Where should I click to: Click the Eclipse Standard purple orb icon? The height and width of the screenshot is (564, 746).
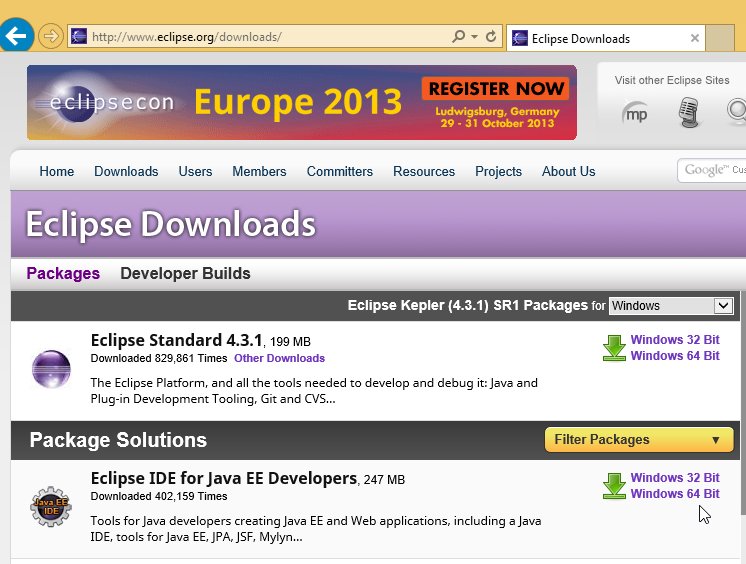pos(51,369)
